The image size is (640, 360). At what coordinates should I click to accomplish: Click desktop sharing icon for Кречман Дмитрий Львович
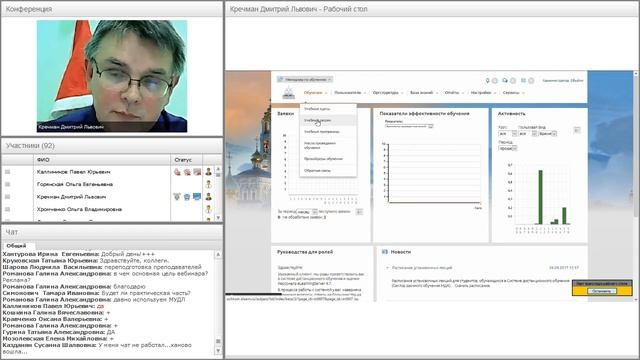[197, 197]
